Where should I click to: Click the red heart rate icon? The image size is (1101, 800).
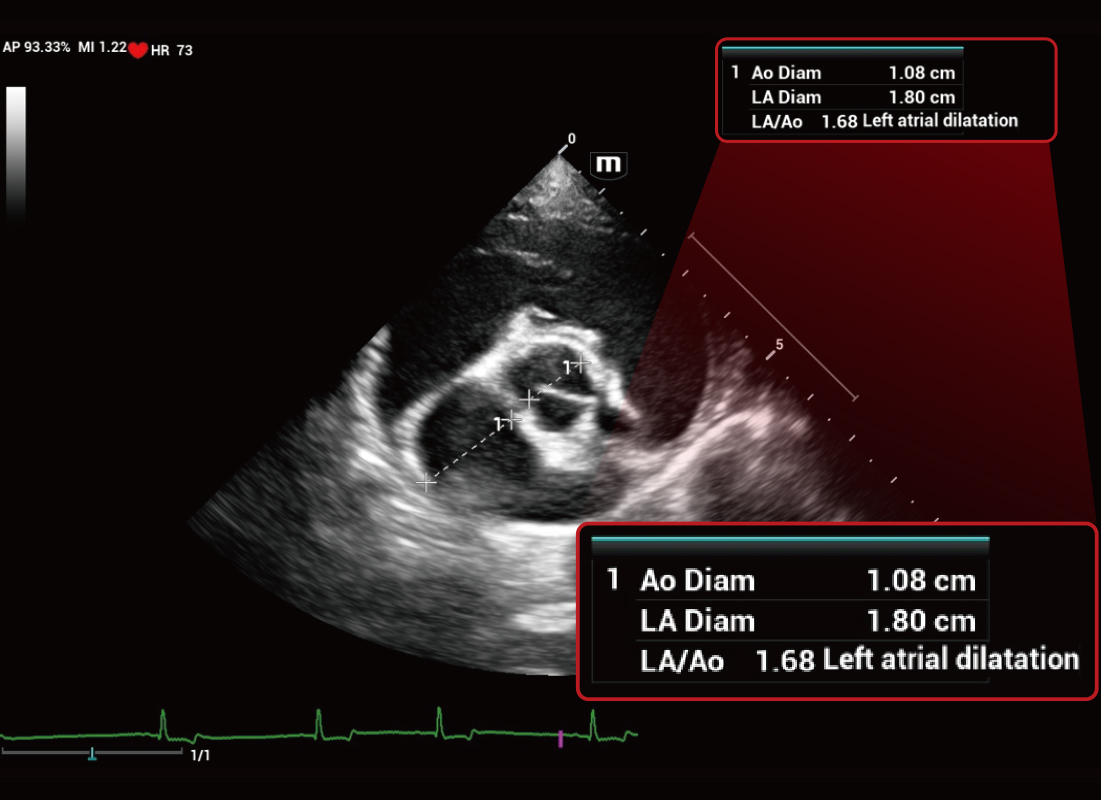[138, 50]
